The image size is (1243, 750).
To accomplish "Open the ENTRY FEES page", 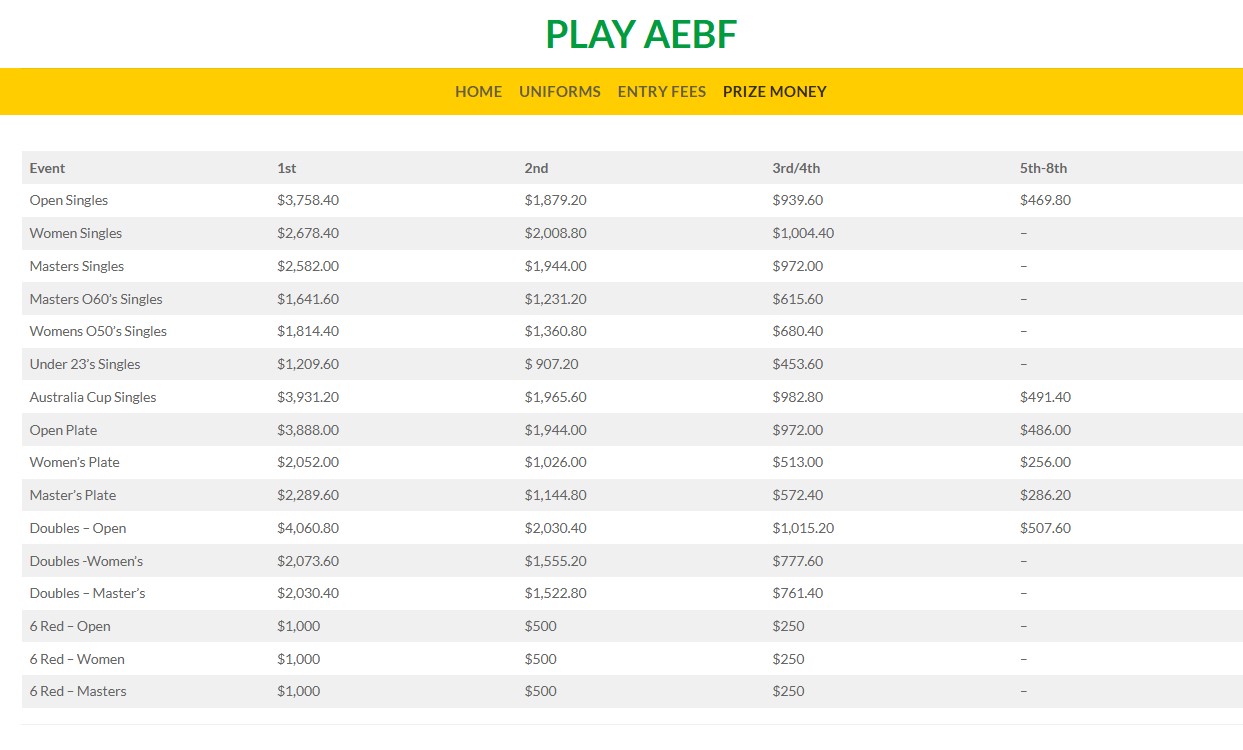I will pyautogui.click(x=662, y=92).
